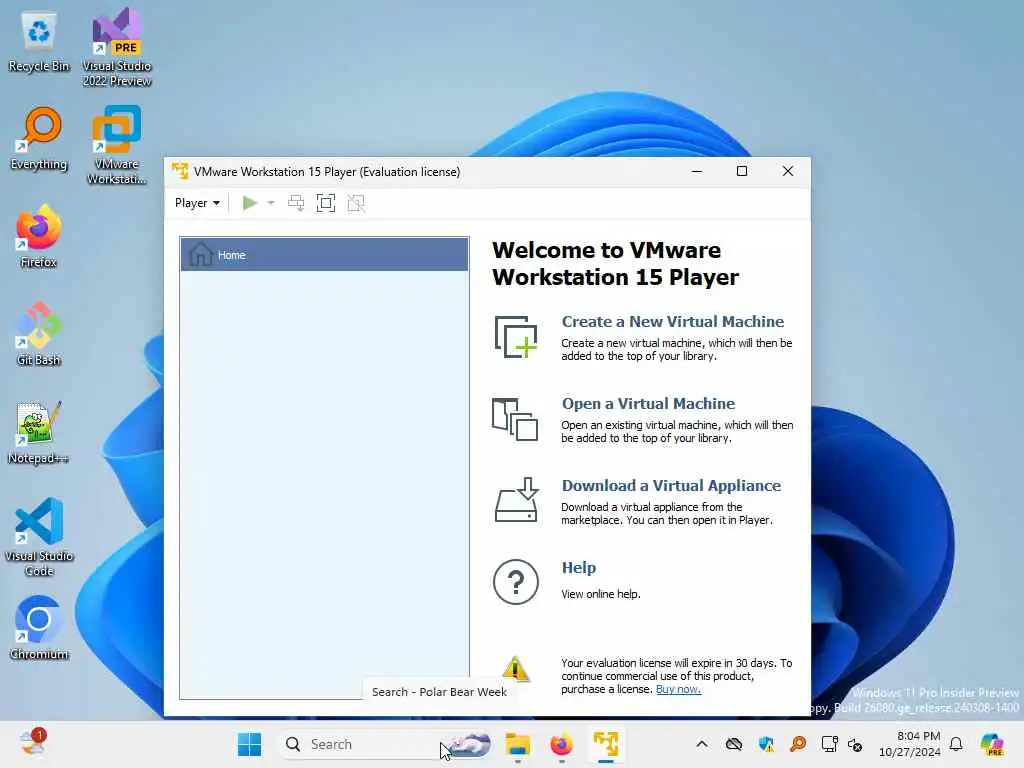Click the network display tray icon
Image resolution: width=1024 pixels, height=768 pixels.
[829, 744]
